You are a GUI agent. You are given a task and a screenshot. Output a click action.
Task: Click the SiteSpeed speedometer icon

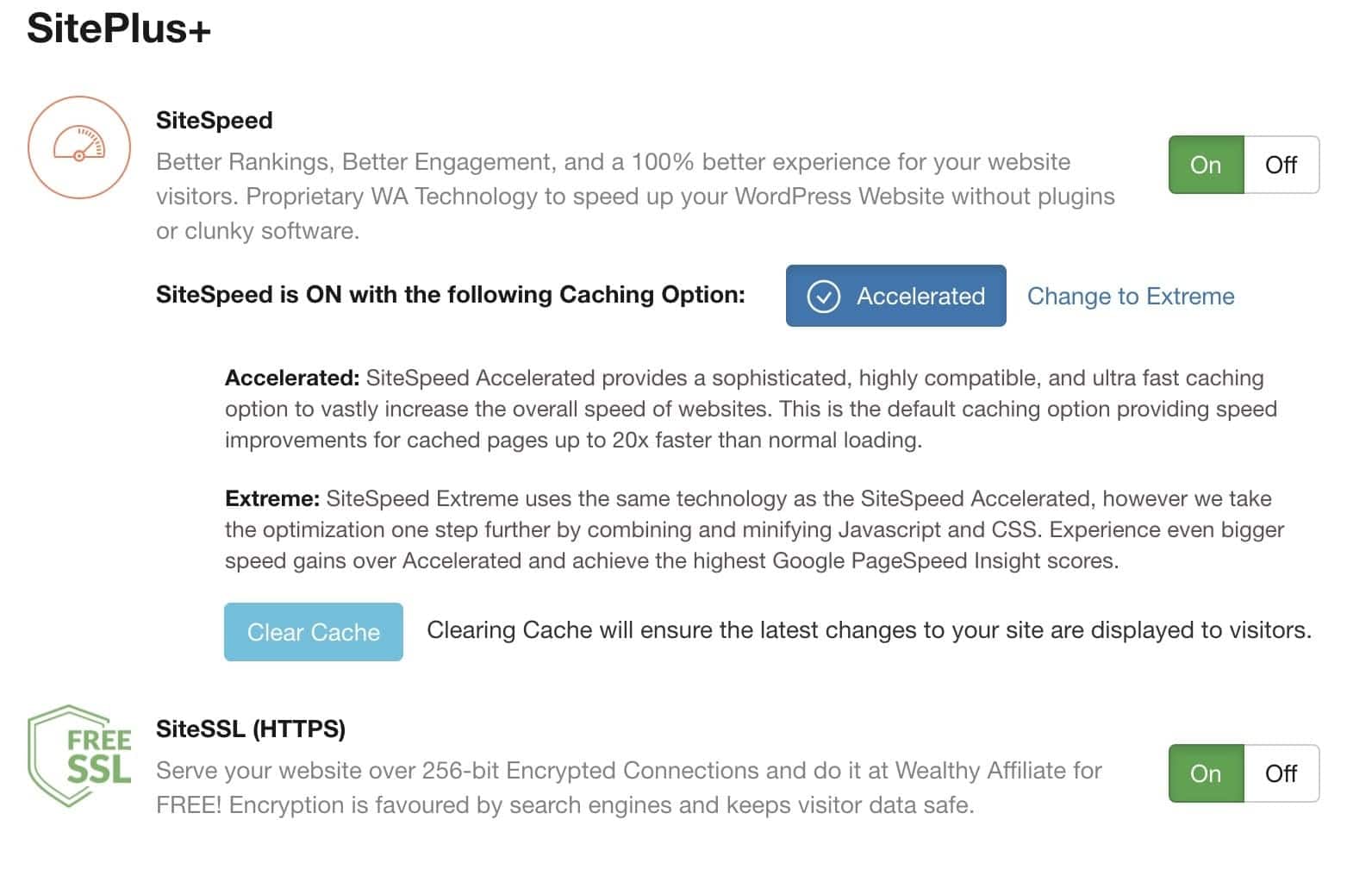[x=79, y=147]
